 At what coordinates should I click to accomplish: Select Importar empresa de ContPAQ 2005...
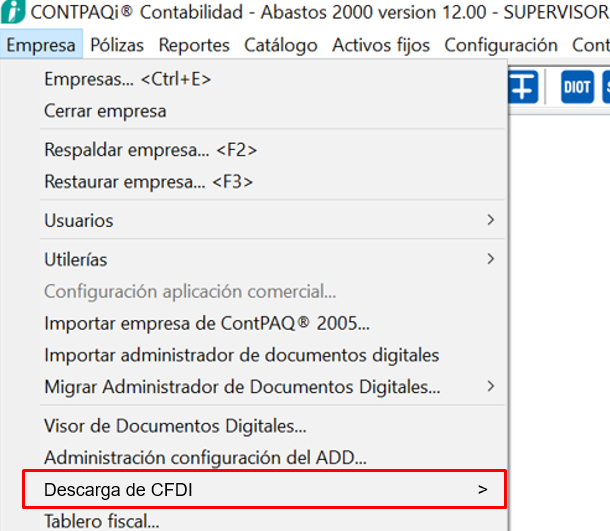(x=207, y=324)
